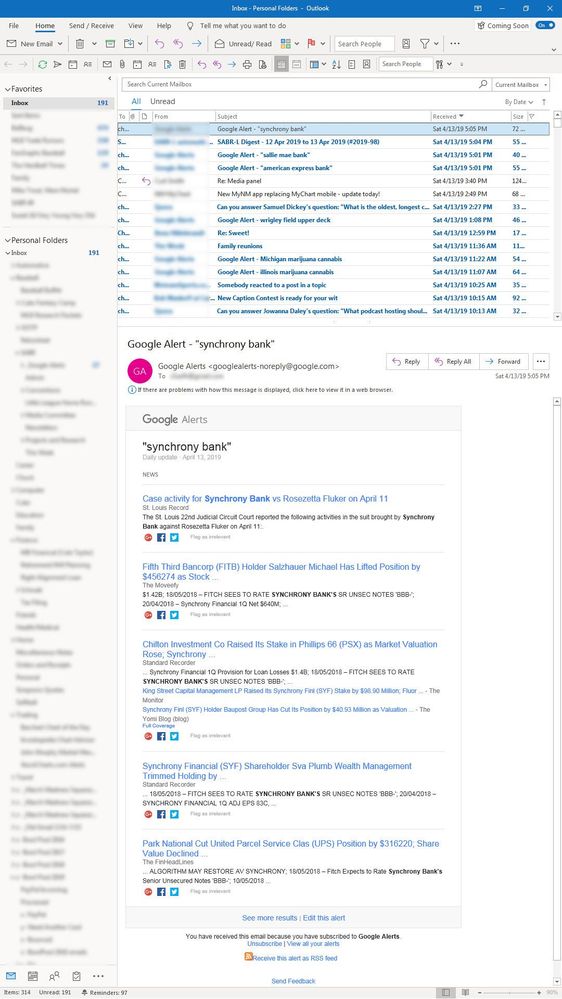Open the Case activity for Synchrony Bank link
The height and width of the screenshot is (999, 562).
click(265, 498)
